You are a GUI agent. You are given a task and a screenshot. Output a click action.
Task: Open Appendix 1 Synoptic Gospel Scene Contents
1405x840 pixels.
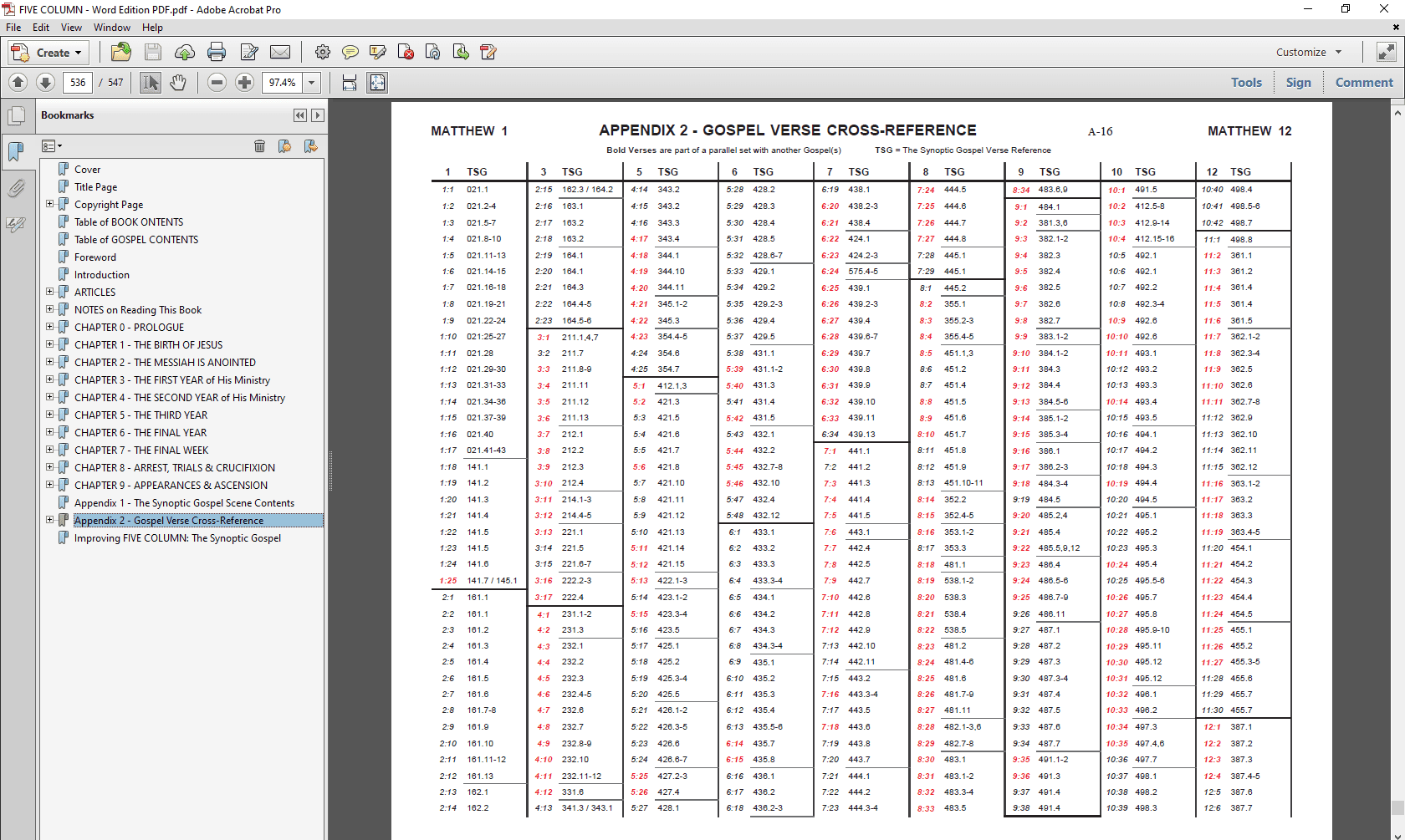pyautogui.click(x=184, y=503)
